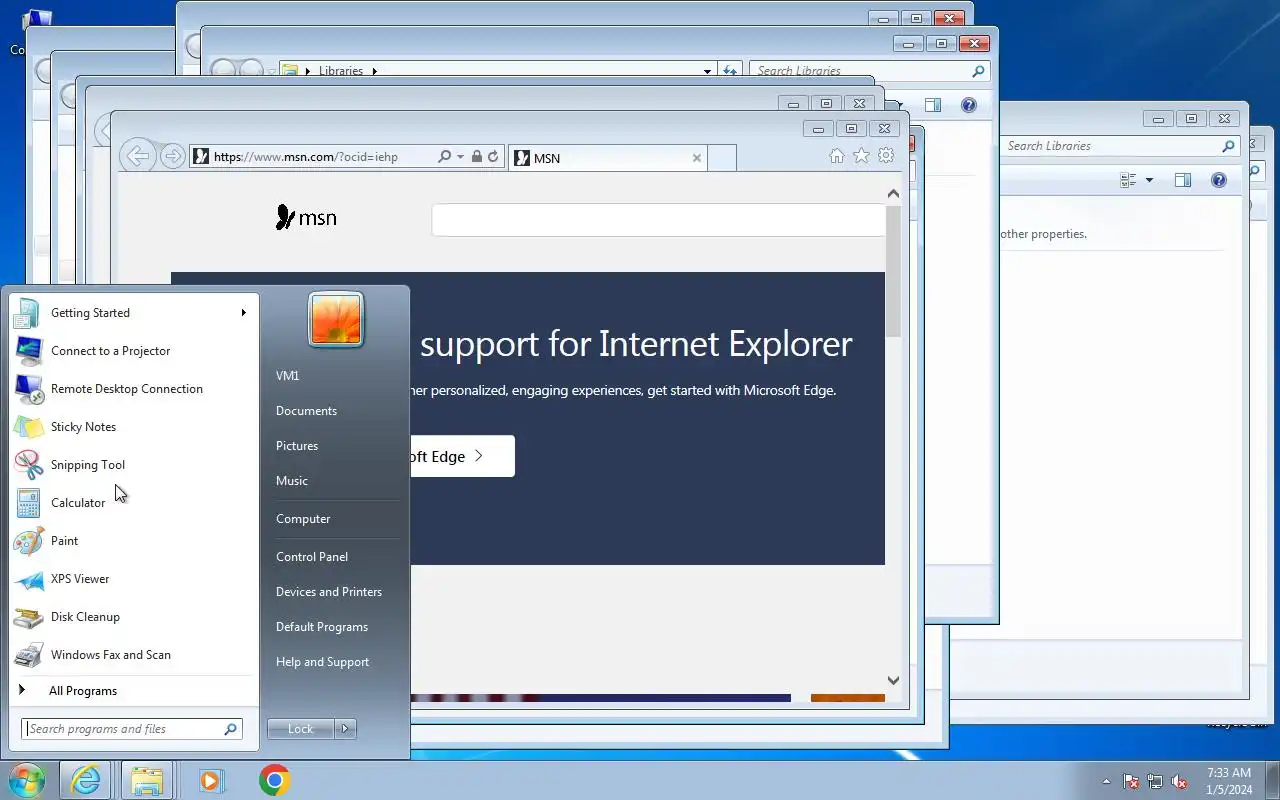Launch Calculator from the Start menu

click(x=133, y=503)
